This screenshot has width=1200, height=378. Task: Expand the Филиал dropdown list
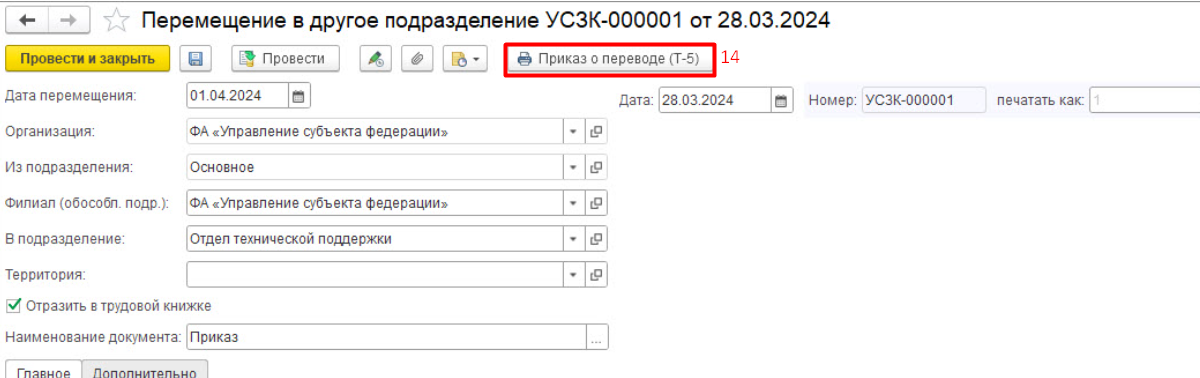[x=574, y=203]
